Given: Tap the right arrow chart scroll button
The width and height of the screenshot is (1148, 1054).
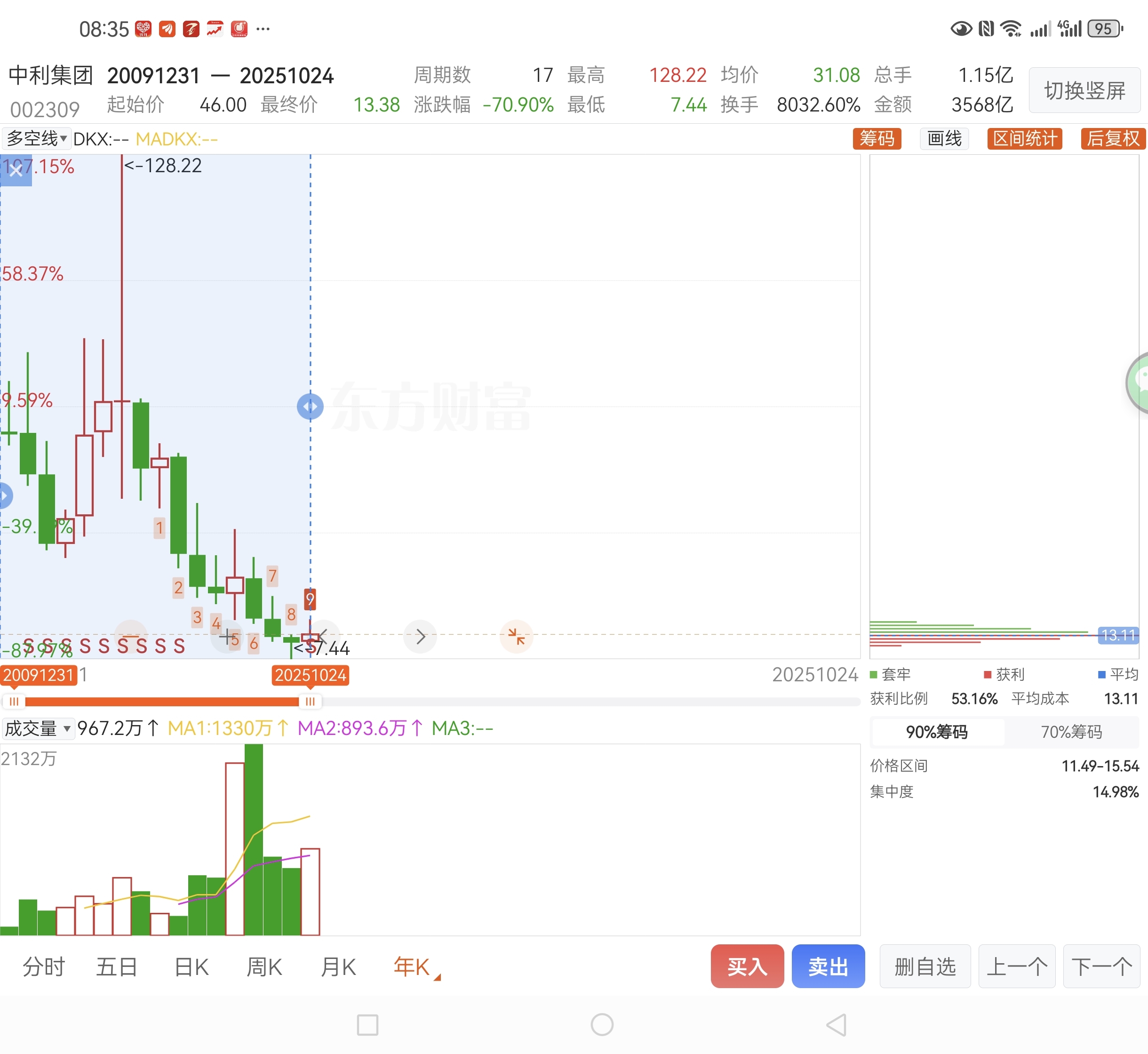Looking at the screenshot, I should pos(420,636).
